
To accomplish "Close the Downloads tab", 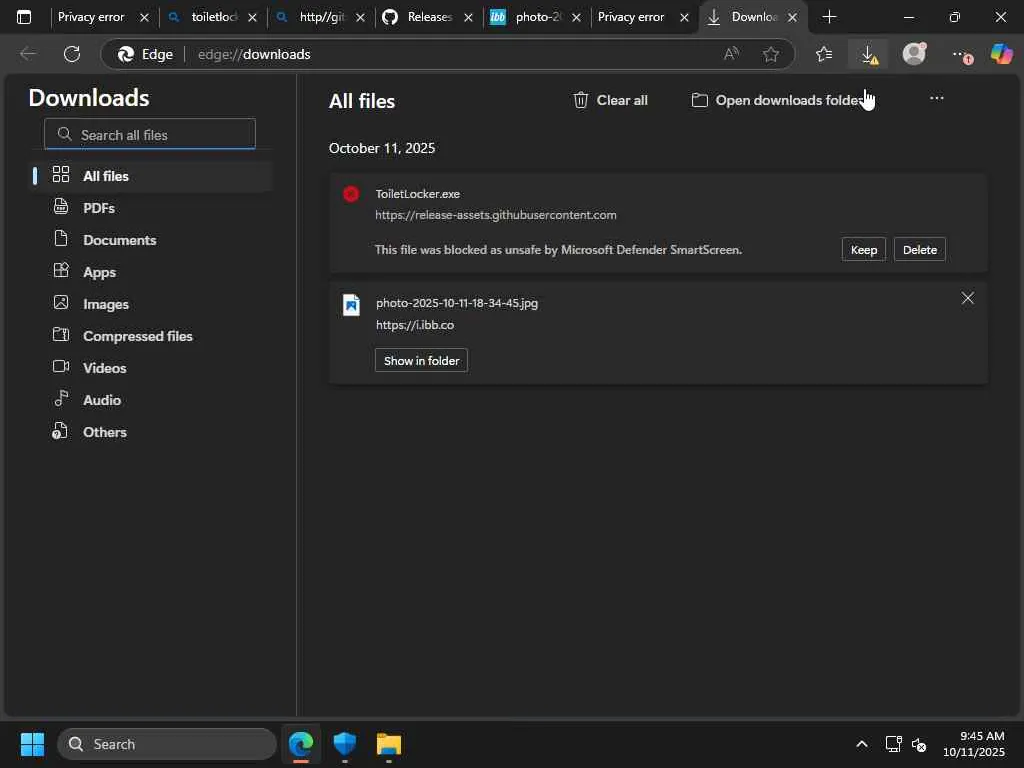I will point(792,18).
